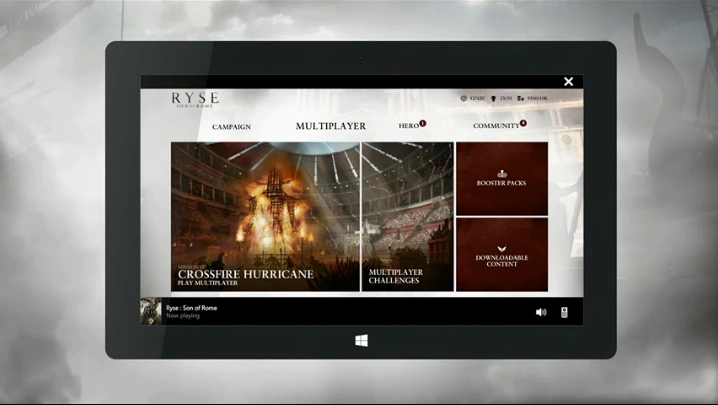The height and width of the screenshot is (405, 718).
Task: Click the Now playing status text
Action: tap(183, 316)
